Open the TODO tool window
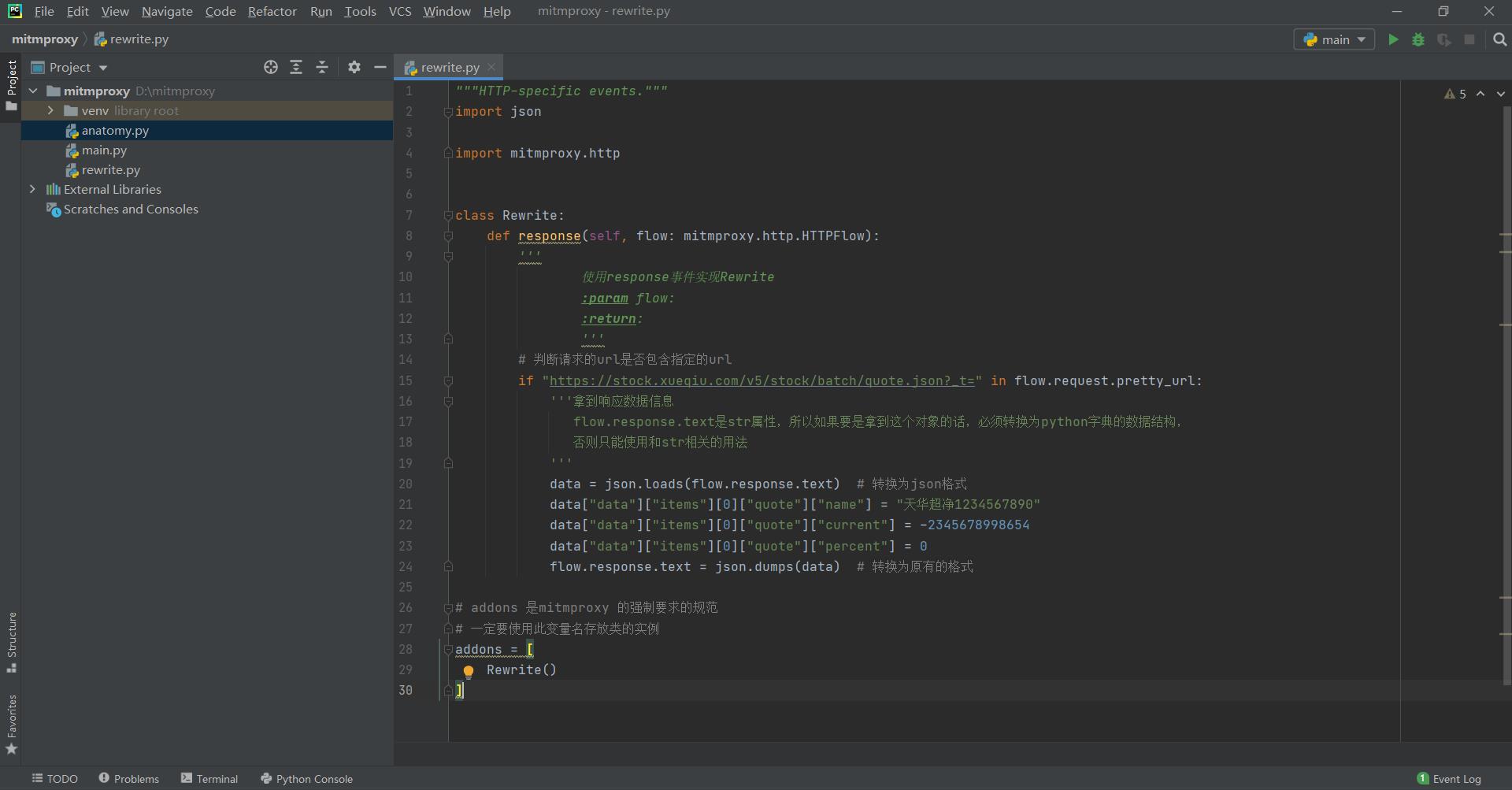 pos(55,779)
